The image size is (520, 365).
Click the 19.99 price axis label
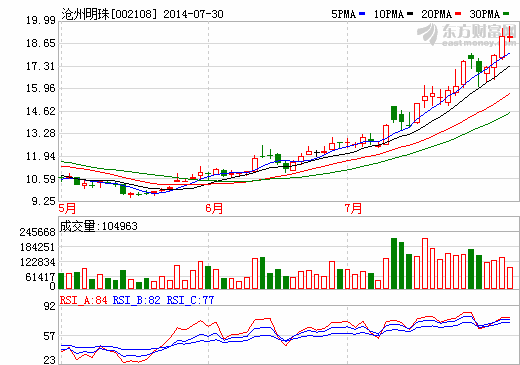(41, 20)
